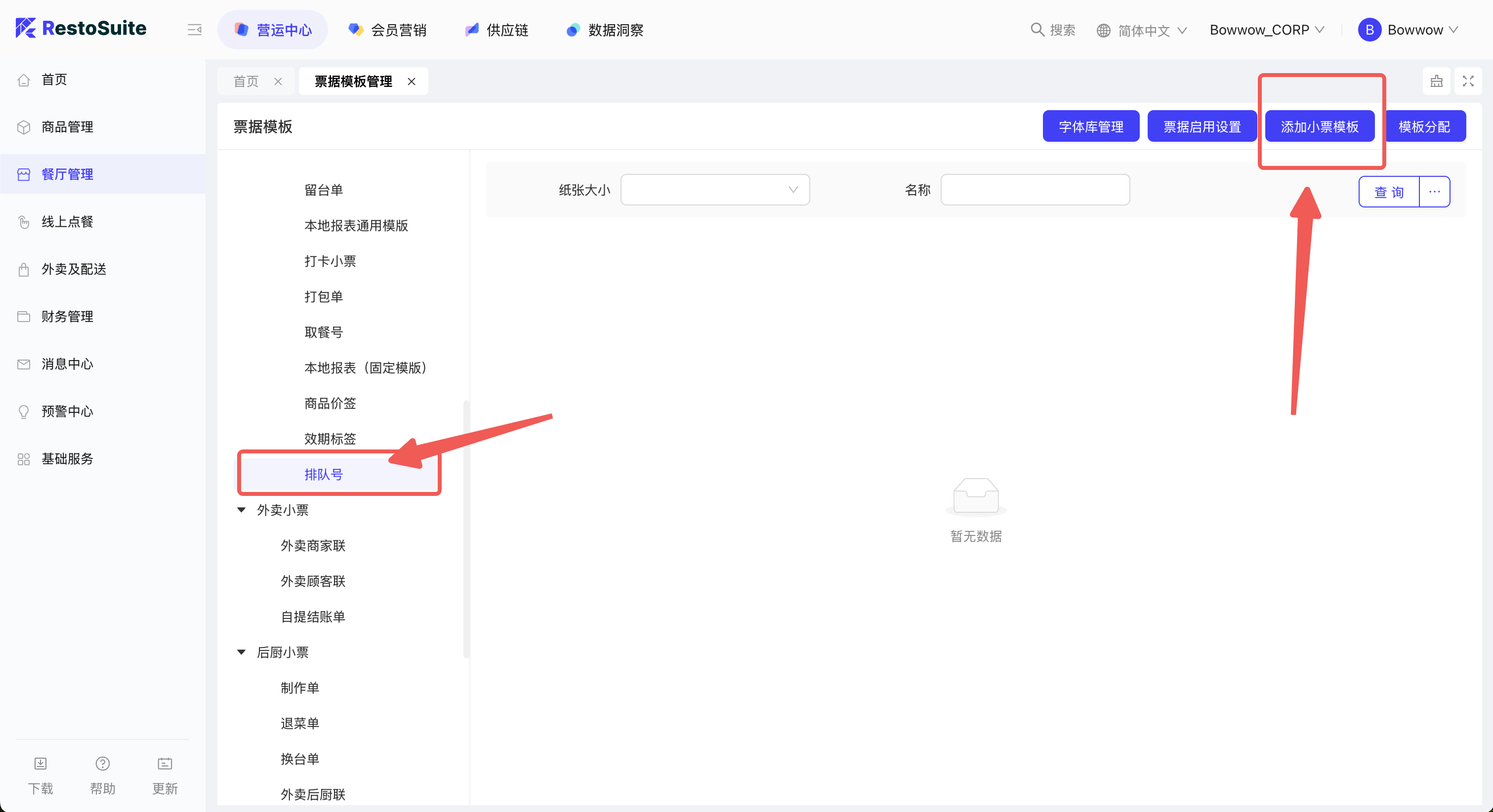Open the download icon at bottom left
This screenshot has width=1493, height=812.
[x=41, y=763]
